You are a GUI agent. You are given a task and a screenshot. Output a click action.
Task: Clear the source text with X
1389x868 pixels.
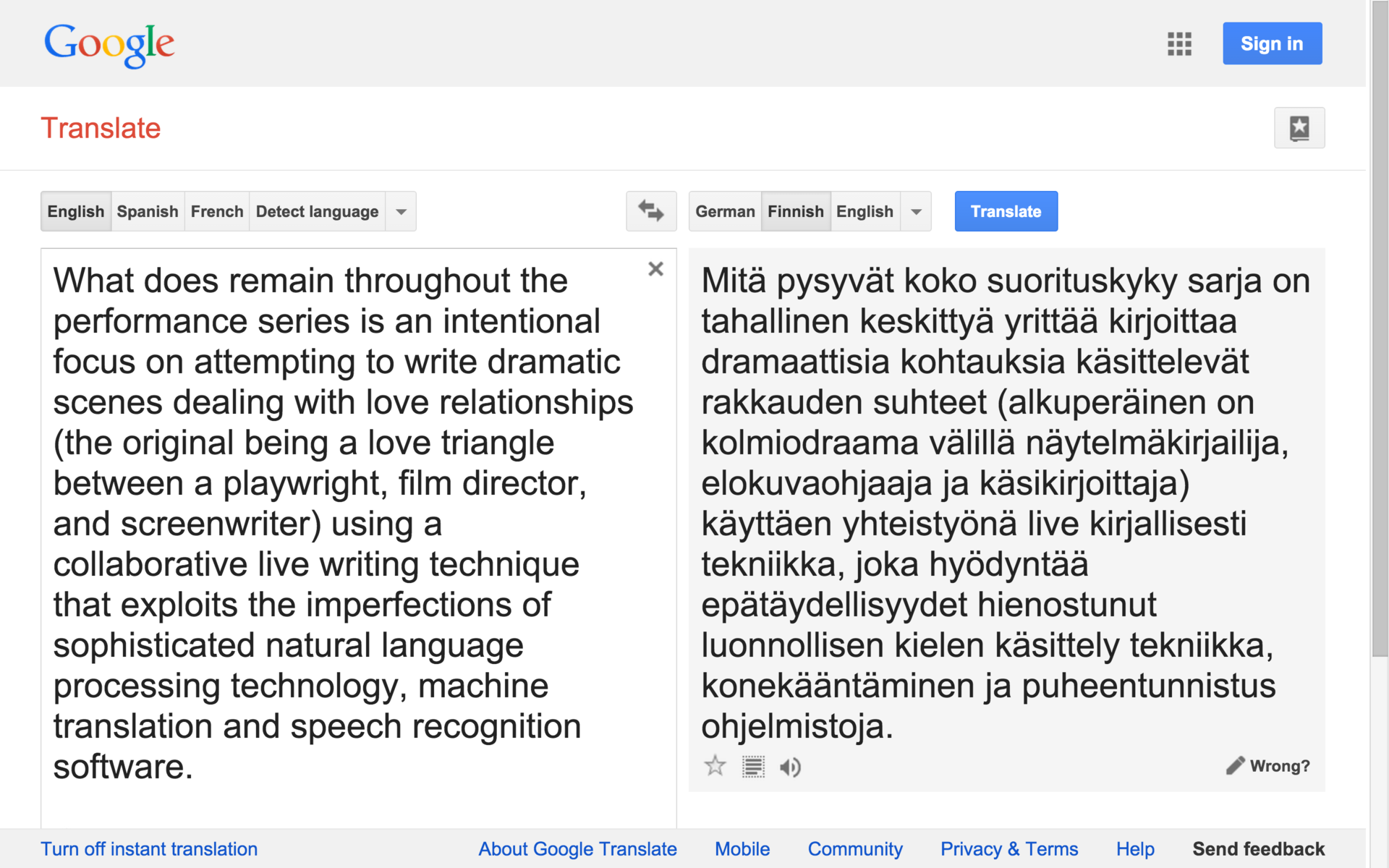coord(655,269)
